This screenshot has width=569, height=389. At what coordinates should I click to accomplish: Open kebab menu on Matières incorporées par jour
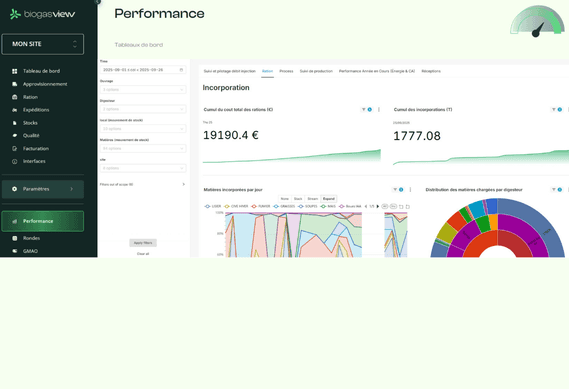coord(410,189)
